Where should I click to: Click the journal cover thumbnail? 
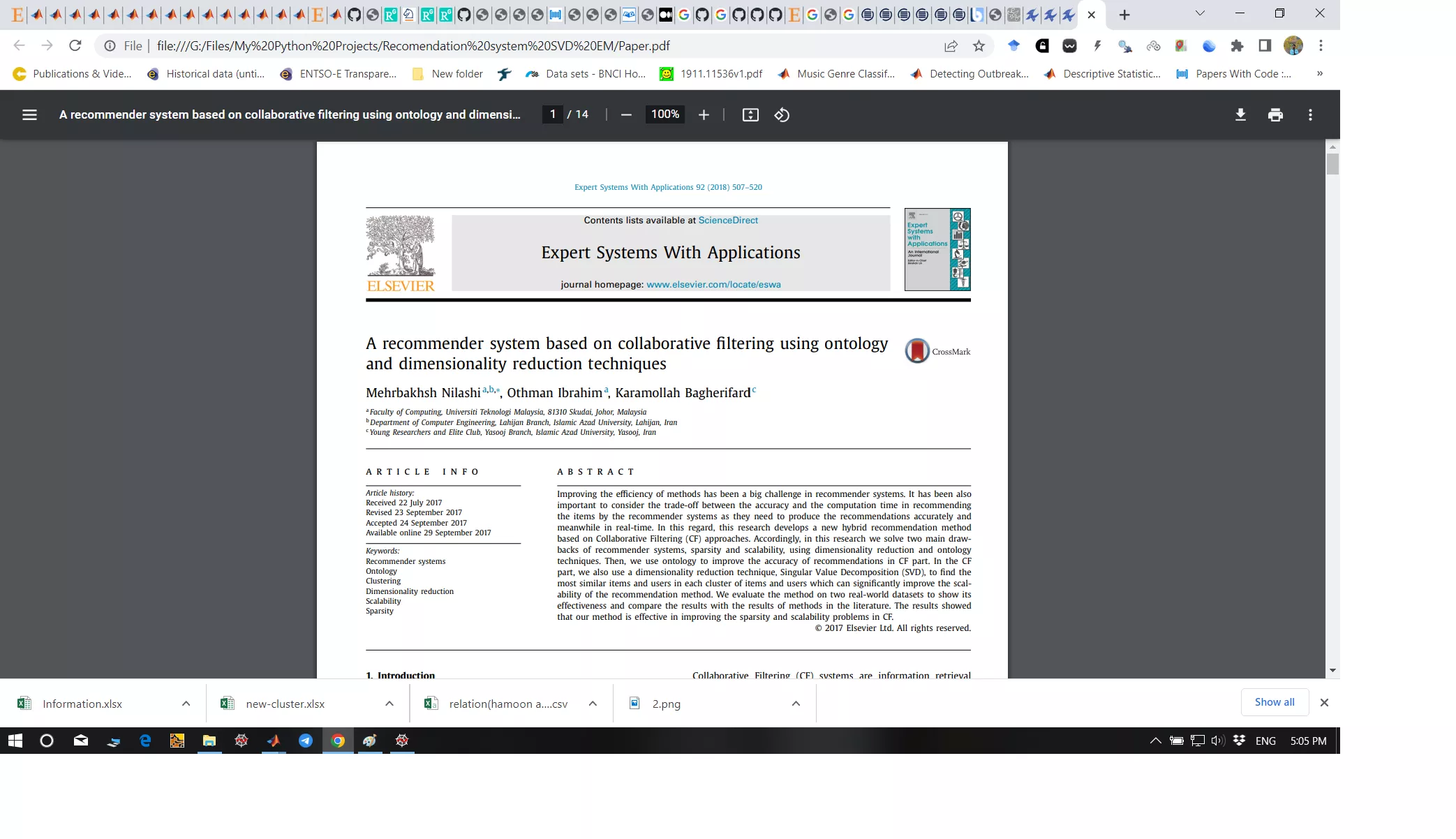(937, 249)
